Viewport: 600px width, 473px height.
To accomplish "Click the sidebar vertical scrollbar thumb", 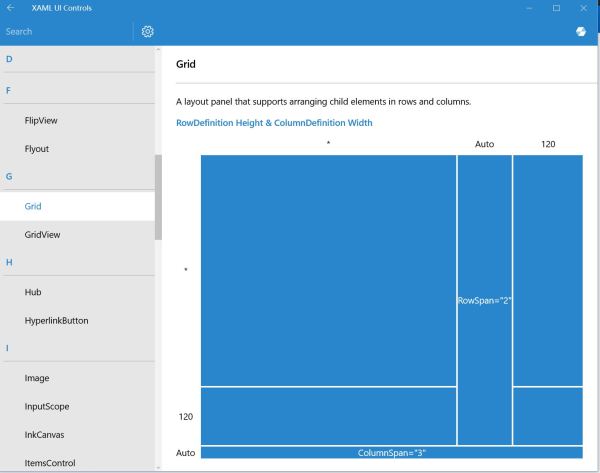I will point(158,197).
